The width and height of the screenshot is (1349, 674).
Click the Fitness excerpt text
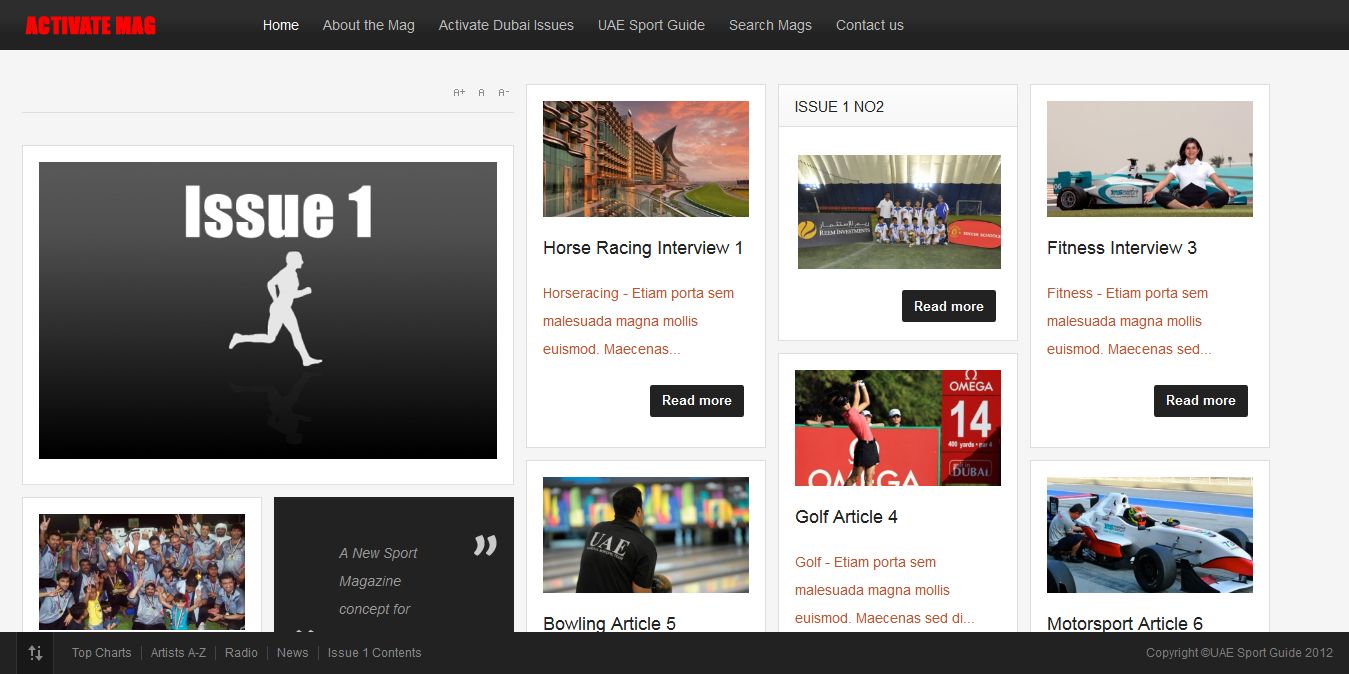1129,321
